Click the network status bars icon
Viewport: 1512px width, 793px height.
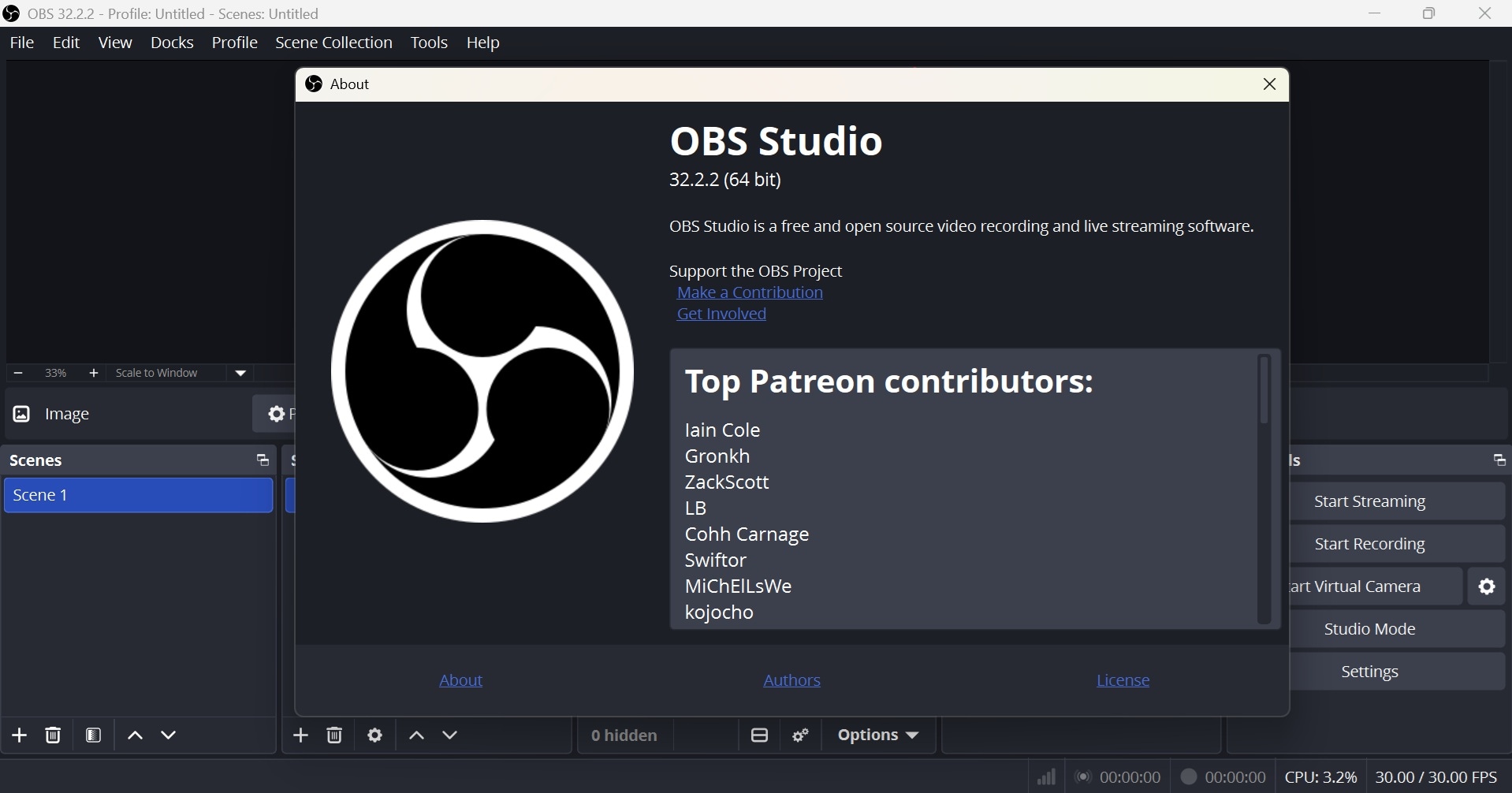tap(1046, 777)
